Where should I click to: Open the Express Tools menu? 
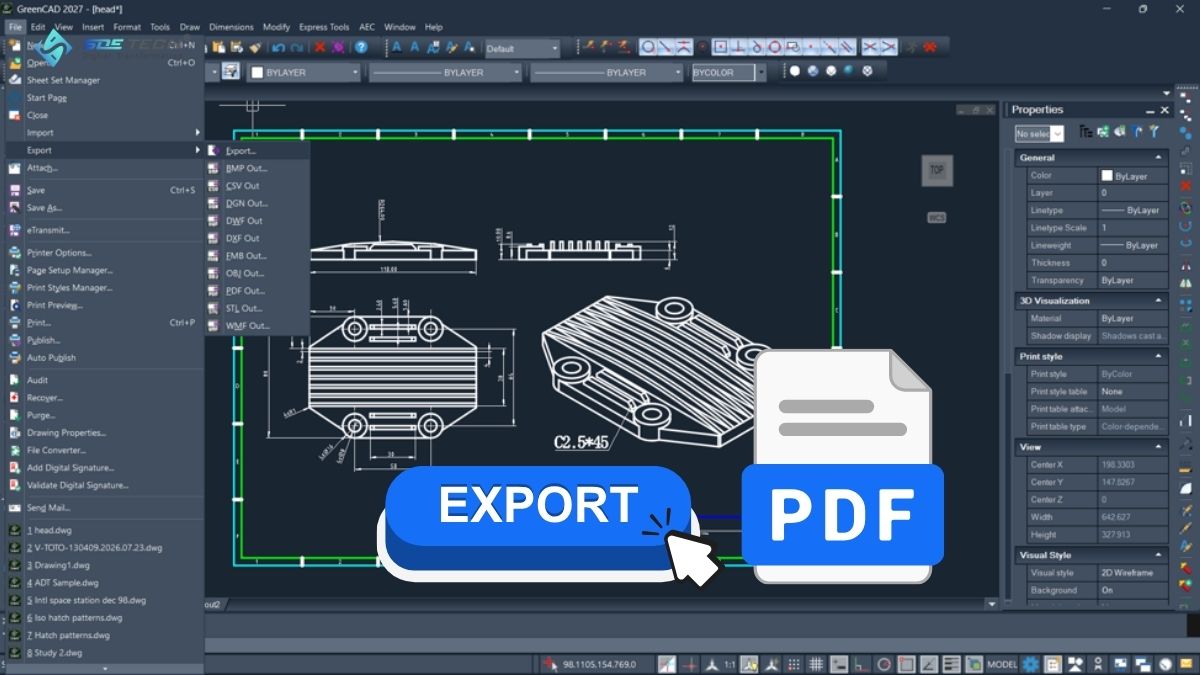(324, 27)
